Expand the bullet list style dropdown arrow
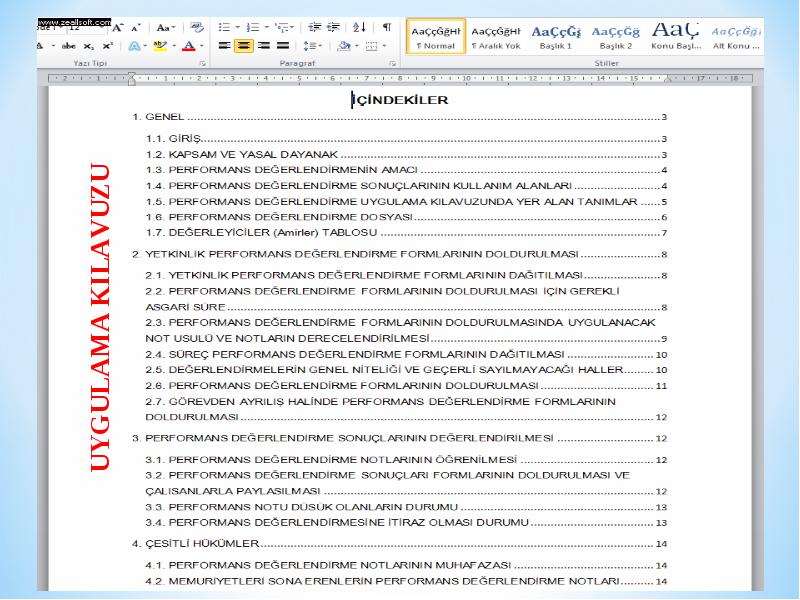The width and height of the screenshot is (800, 600). [238, 27]
